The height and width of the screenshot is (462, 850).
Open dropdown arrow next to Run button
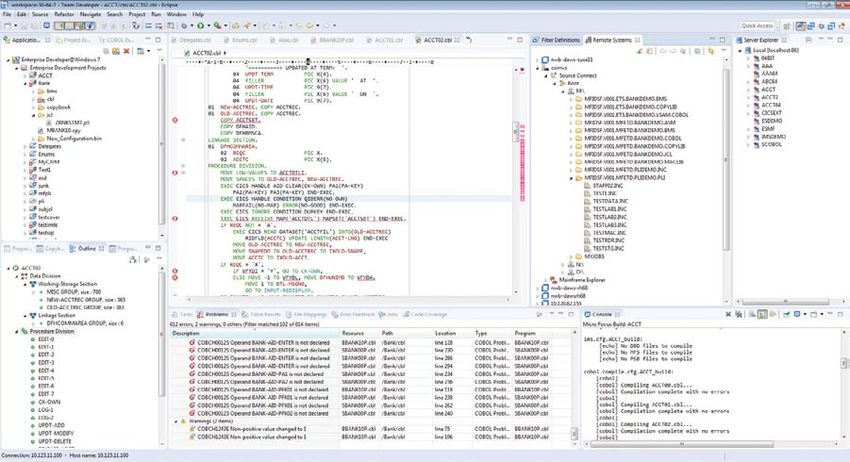coord(207,25)
